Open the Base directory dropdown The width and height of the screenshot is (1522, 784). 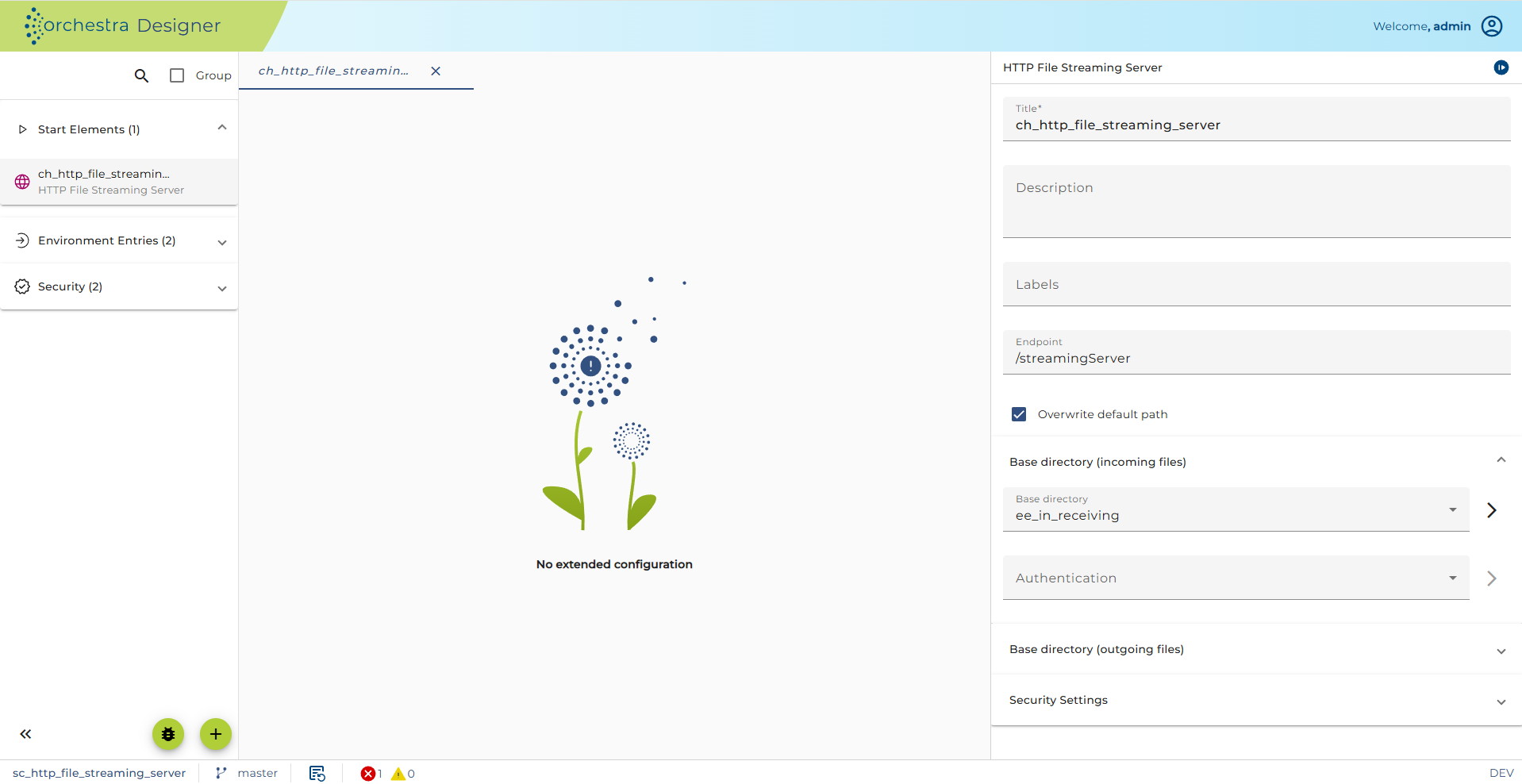pos(1236,509)
